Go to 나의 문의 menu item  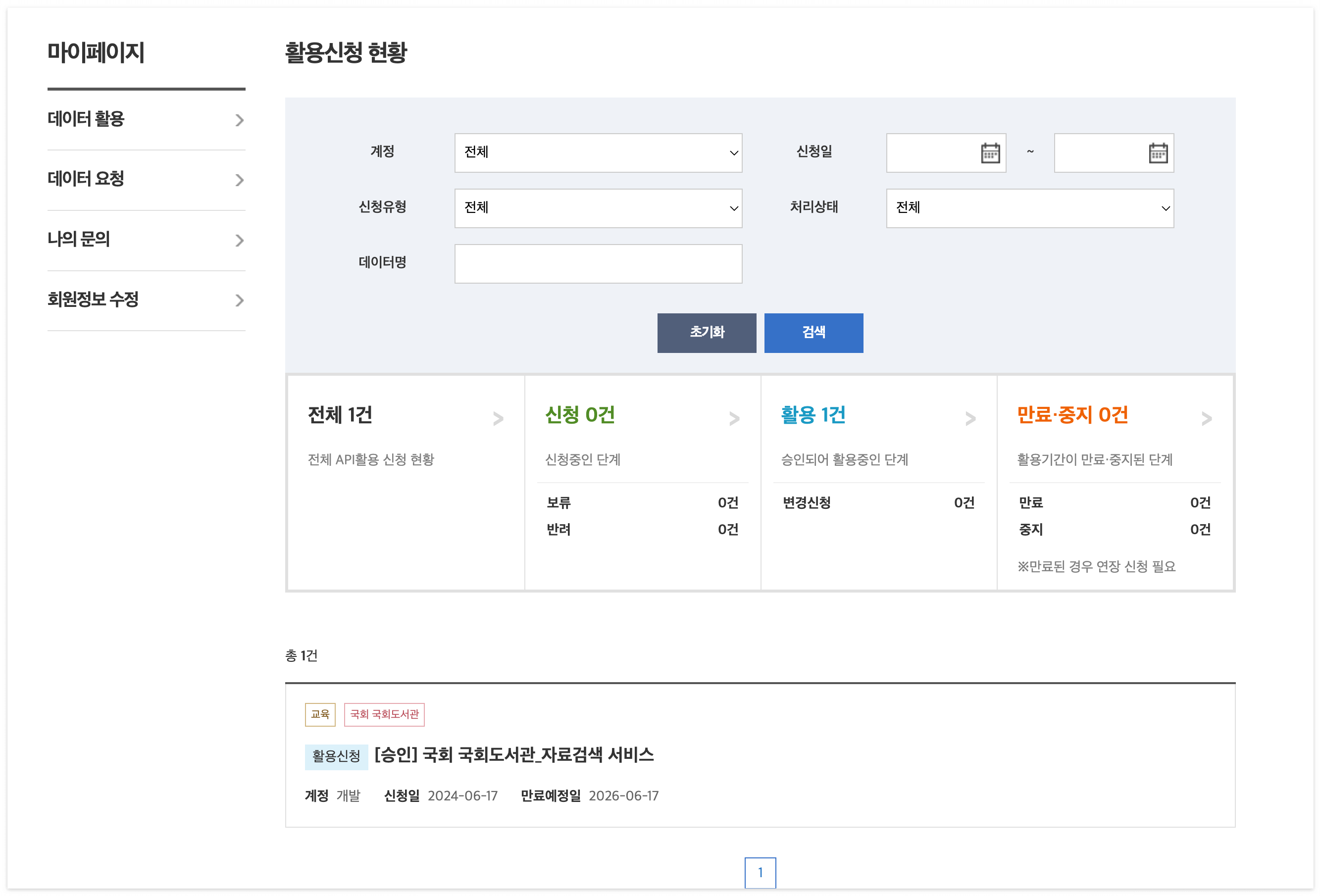(x=146, y=240)
